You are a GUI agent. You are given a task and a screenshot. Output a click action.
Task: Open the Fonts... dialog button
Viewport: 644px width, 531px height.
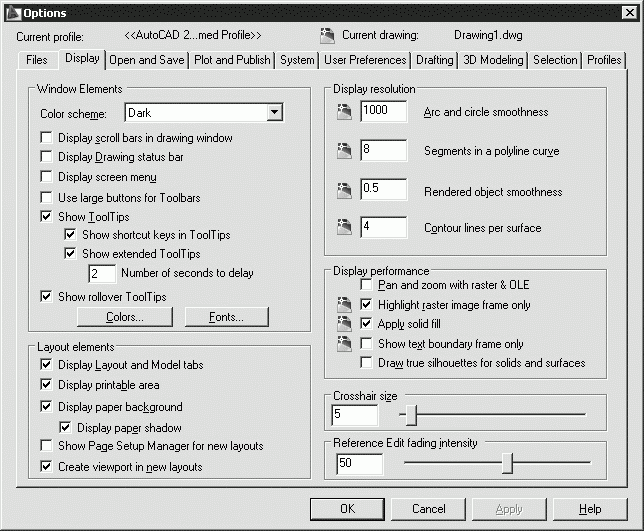pyautogui.click(x=227, y=318)
